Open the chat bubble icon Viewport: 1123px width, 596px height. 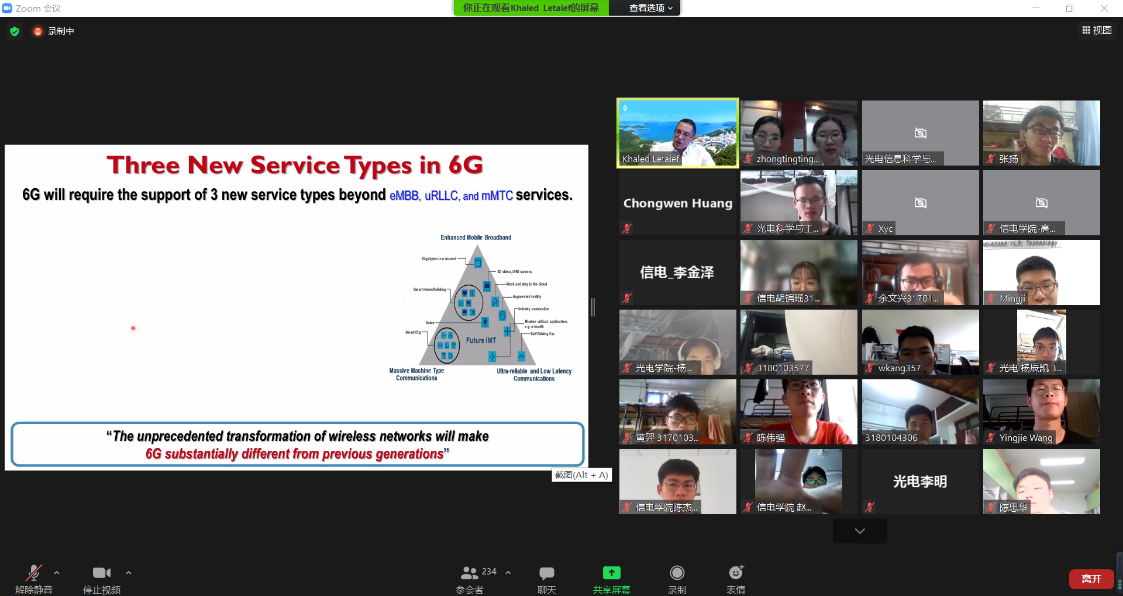click(547, 573)
